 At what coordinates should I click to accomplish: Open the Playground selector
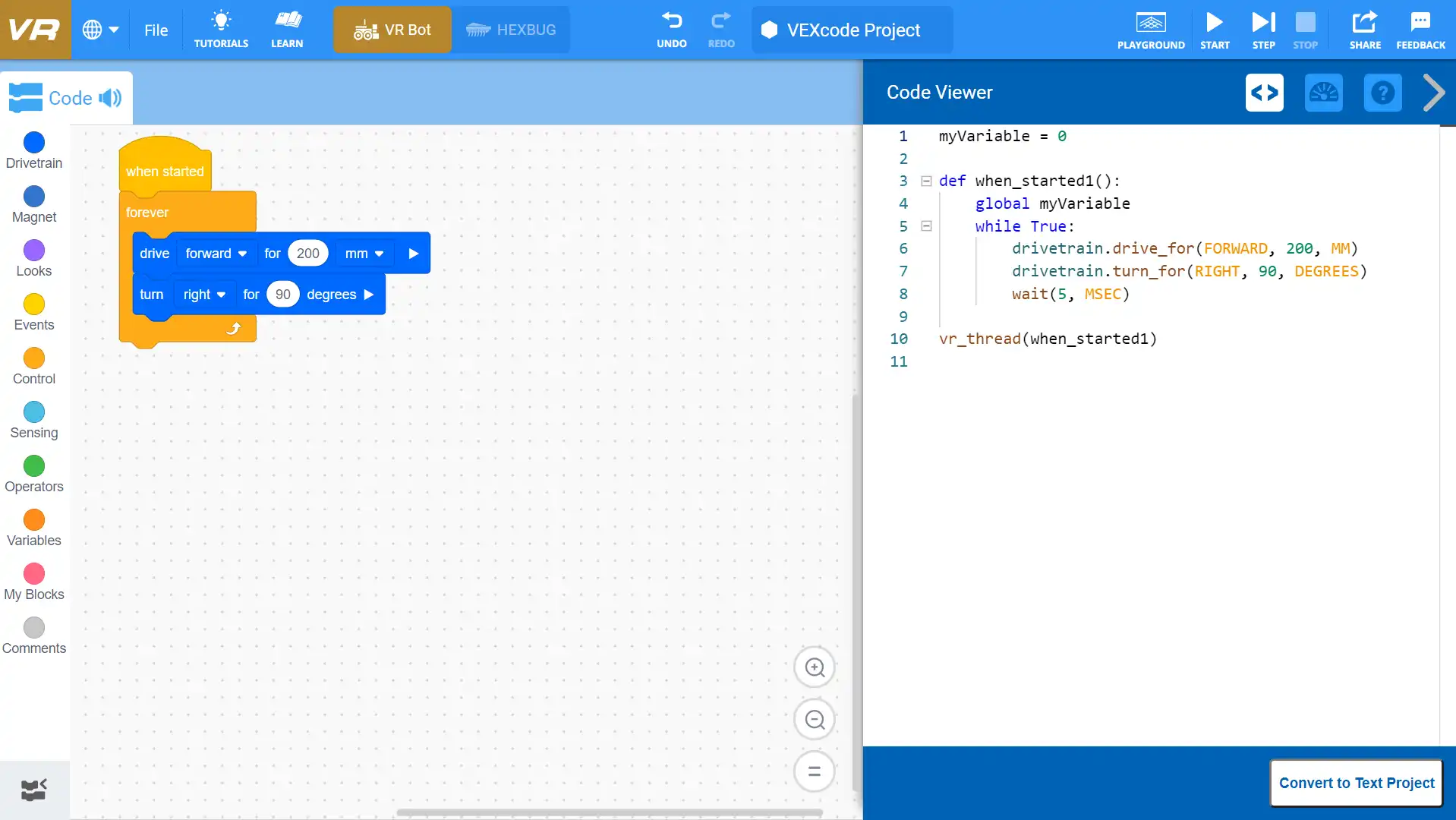(x=1150, y=30)
